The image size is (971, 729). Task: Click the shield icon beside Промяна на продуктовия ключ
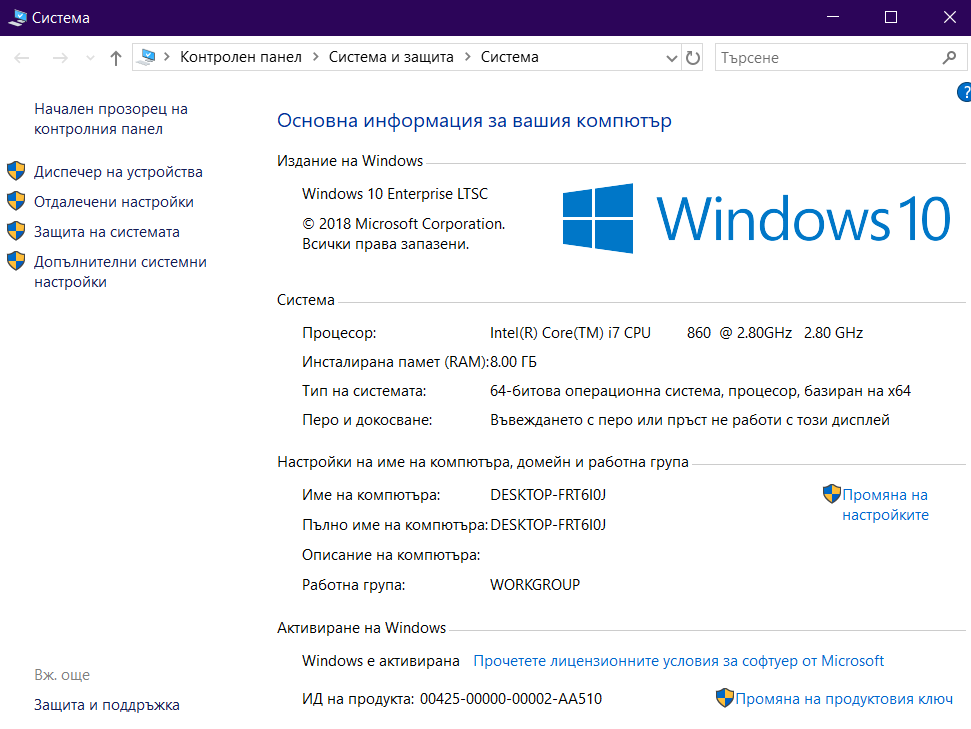tap(725, 697)
